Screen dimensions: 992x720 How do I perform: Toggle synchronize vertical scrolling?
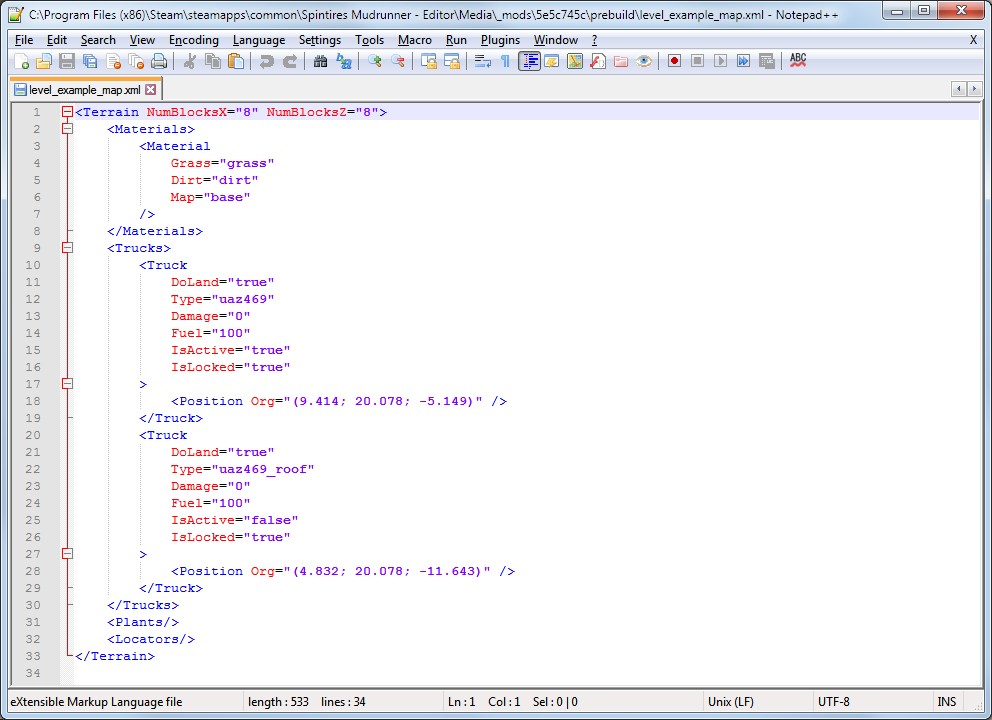pyautogui.click(x=429, y=61)
